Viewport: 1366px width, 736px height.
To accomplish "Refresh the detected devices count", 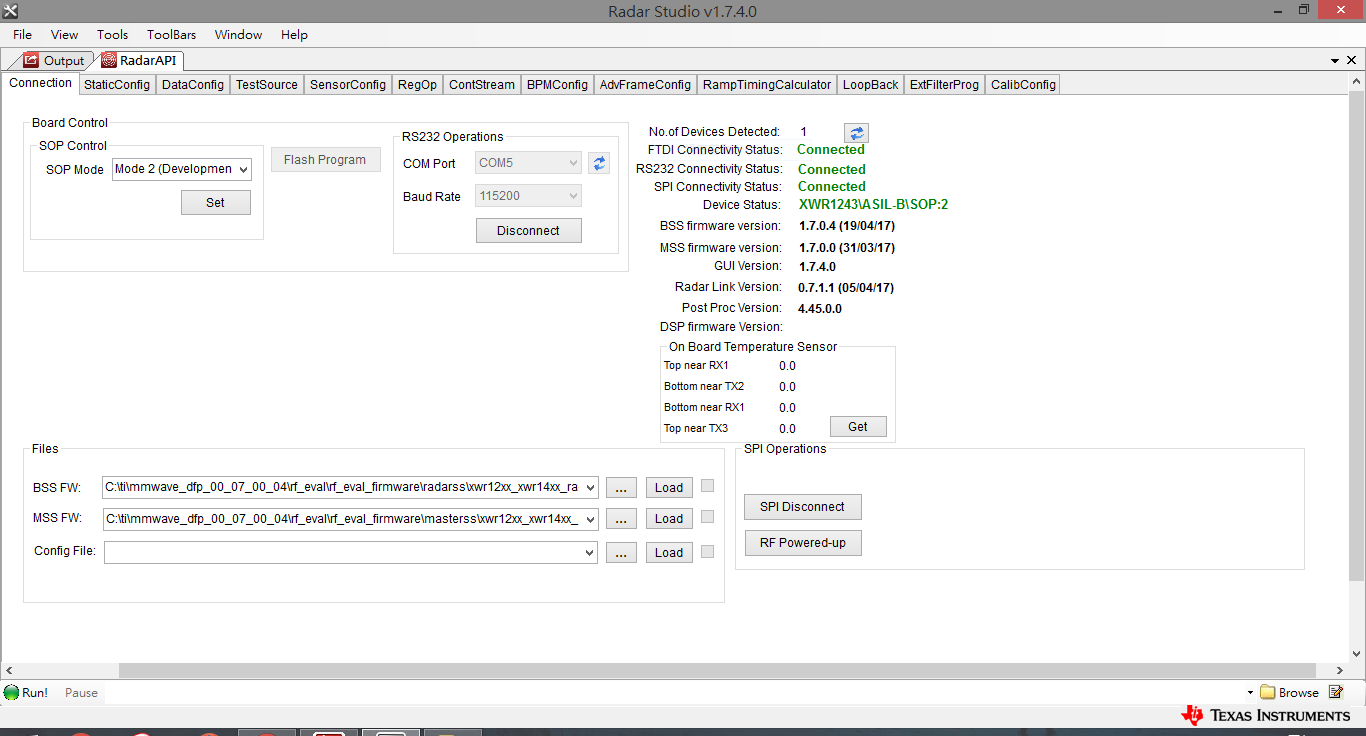I will 857,133.
